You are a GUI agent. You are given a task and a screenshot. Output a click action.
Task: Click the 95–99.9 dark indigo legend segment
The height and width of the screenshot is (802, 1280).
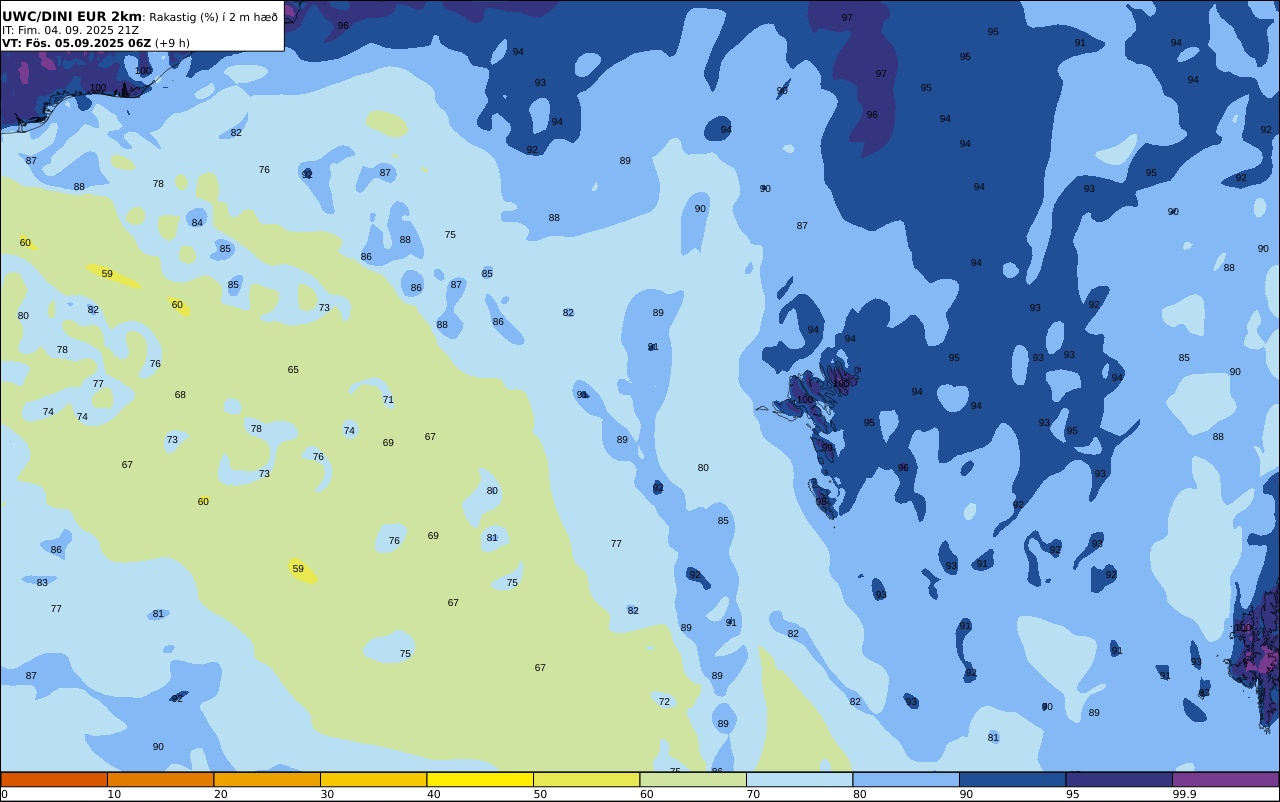1119,779
